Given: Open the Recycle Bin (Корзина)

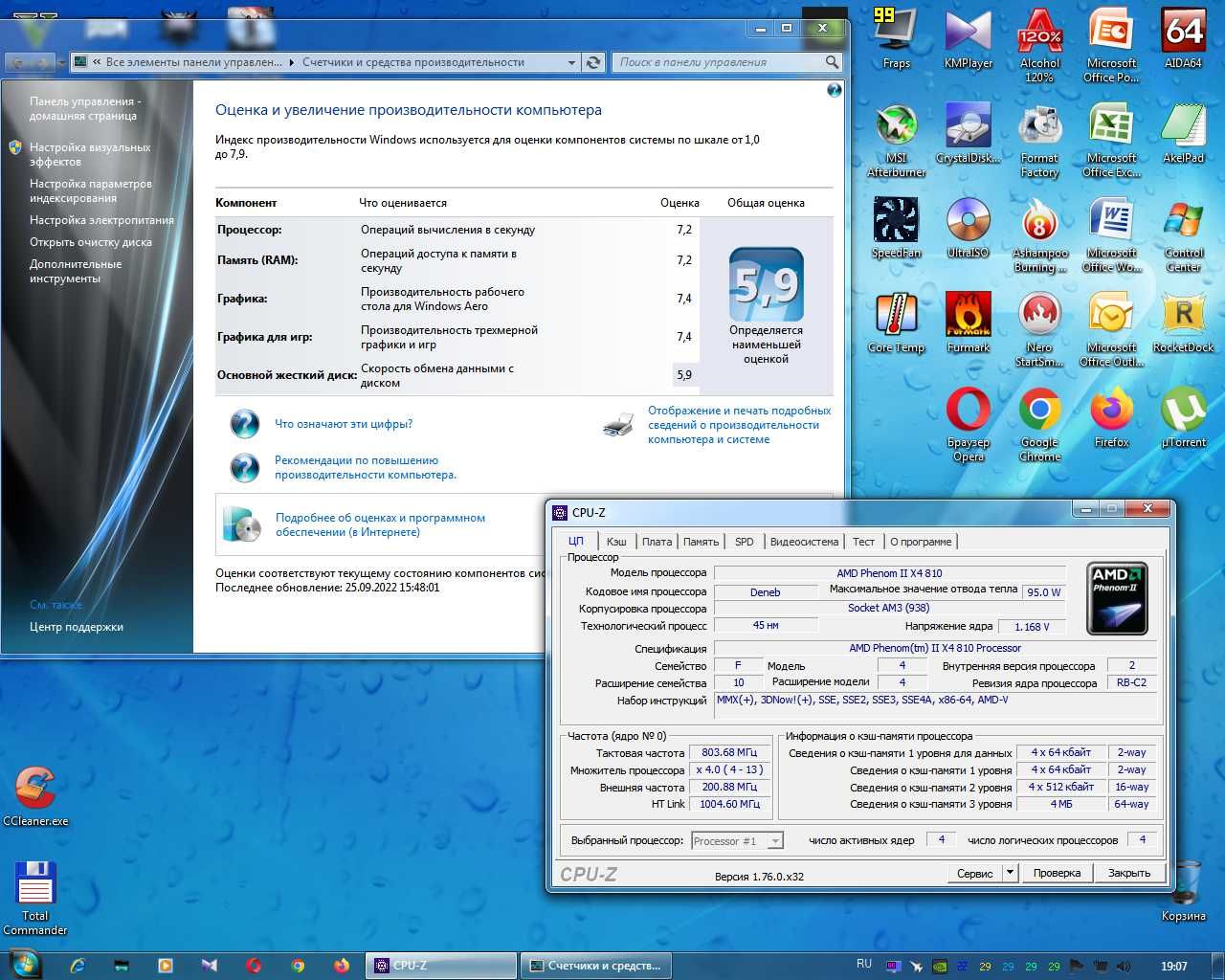Looking at the screenshot, I should click(x=1185, y=890).
